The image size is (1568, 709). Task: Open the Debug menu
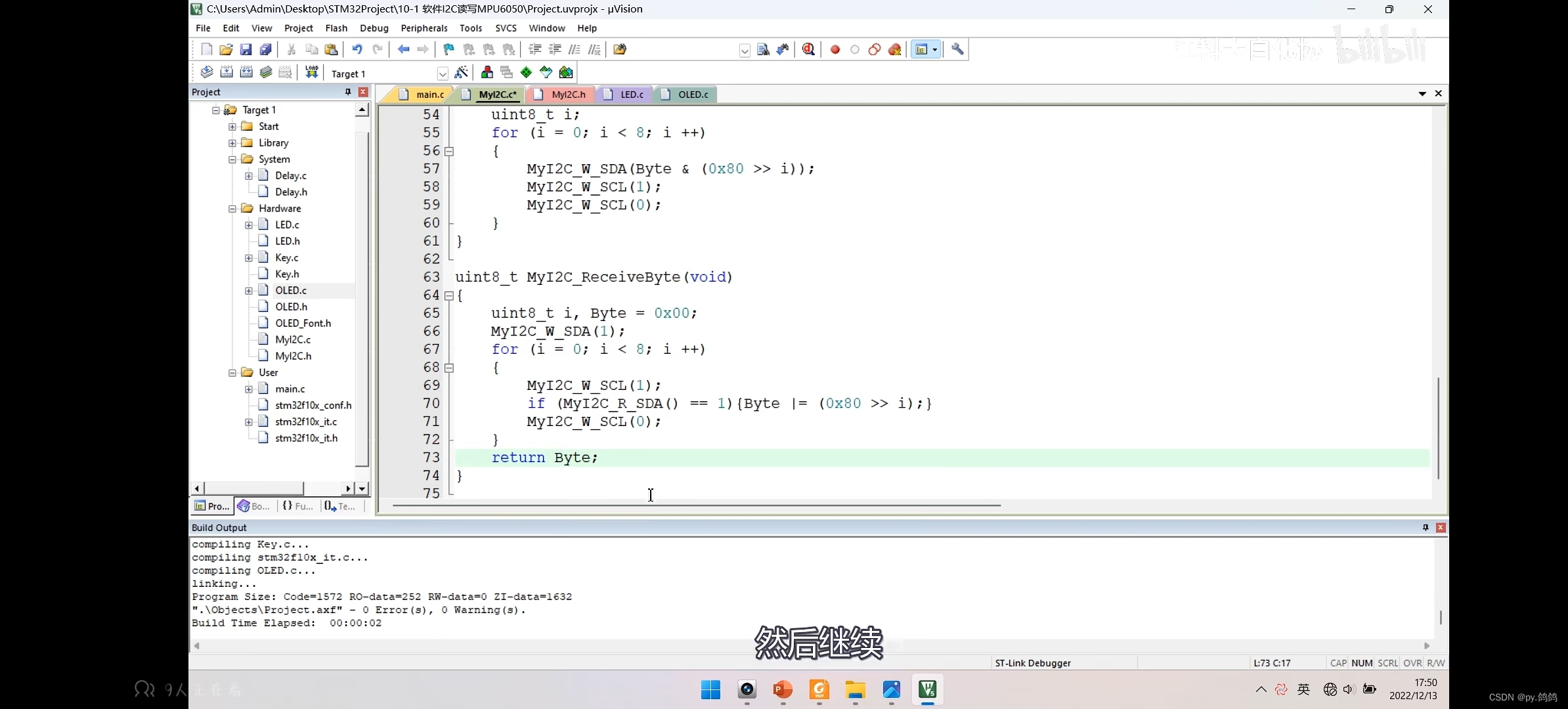tap(374, 28)
